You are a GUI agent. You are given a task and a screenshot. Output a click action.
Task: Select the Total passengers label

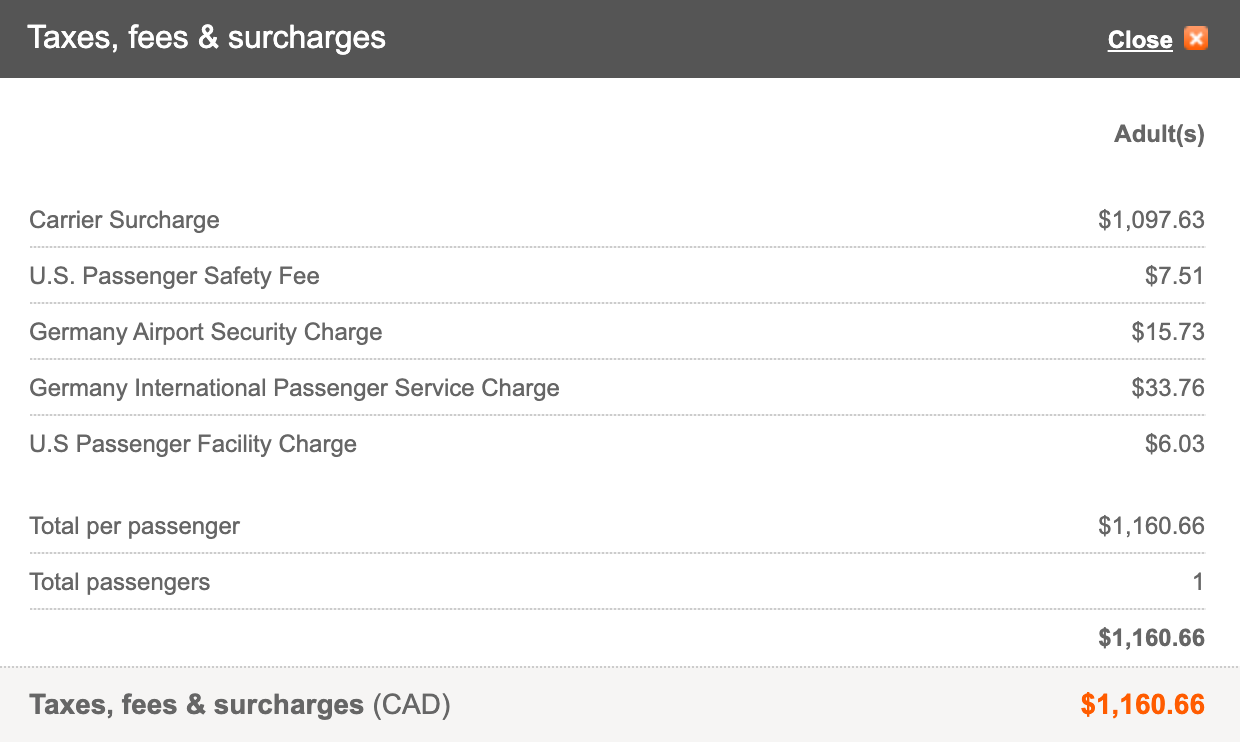(x=119, y=582)
